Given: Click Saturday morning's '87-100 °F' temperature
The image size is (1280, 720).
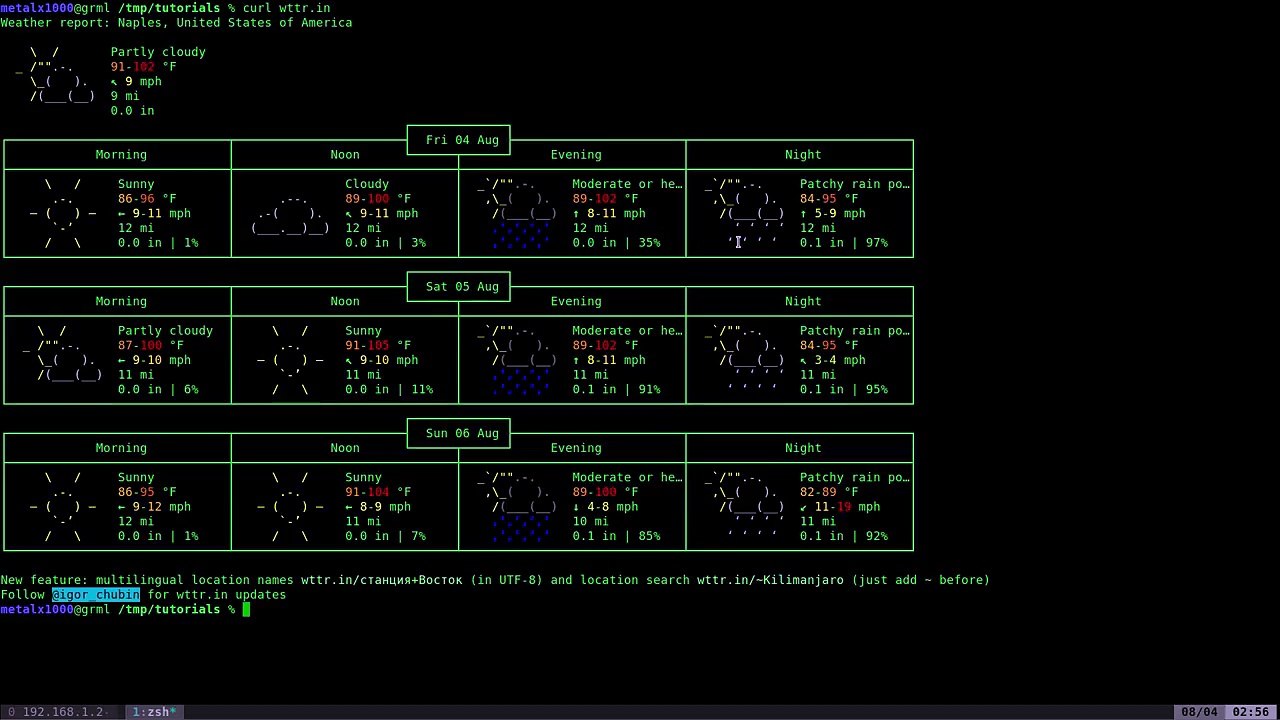Looking at the screenshot, I should pyautogui.click(x=151, y=345).
